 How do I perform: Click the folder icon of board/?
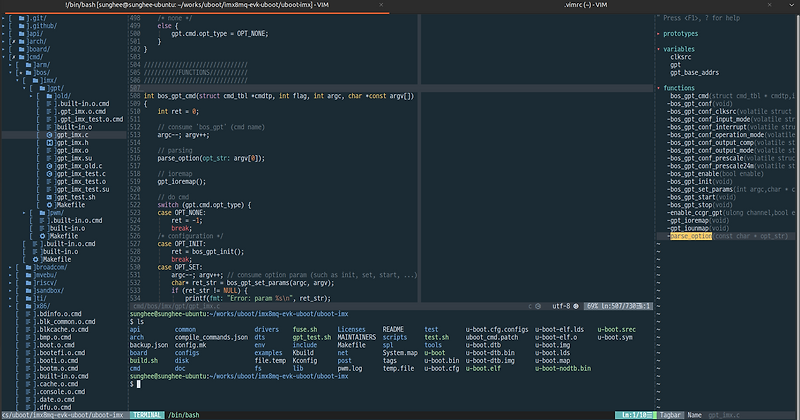click(x=21, y=50)
